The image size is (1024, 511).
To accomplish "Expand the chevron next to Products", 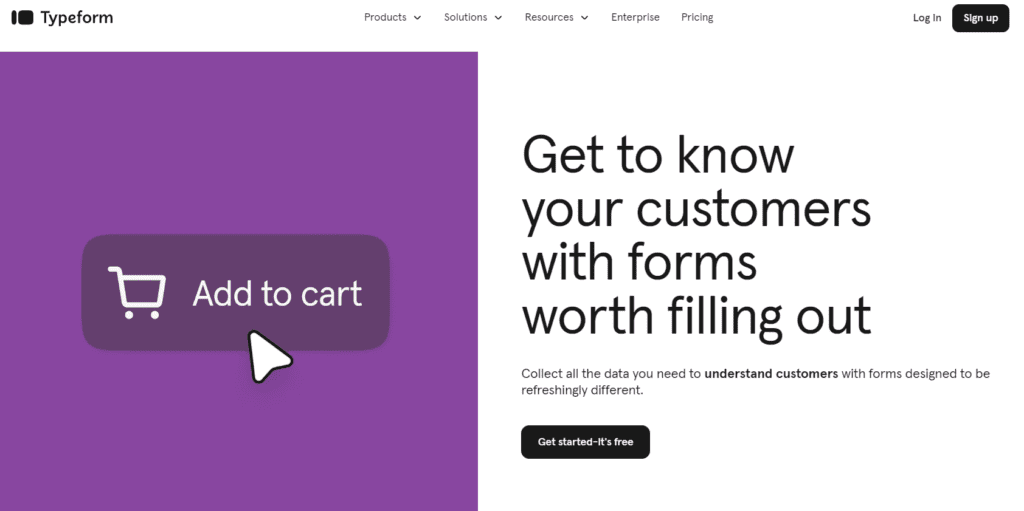I will 418,18.
